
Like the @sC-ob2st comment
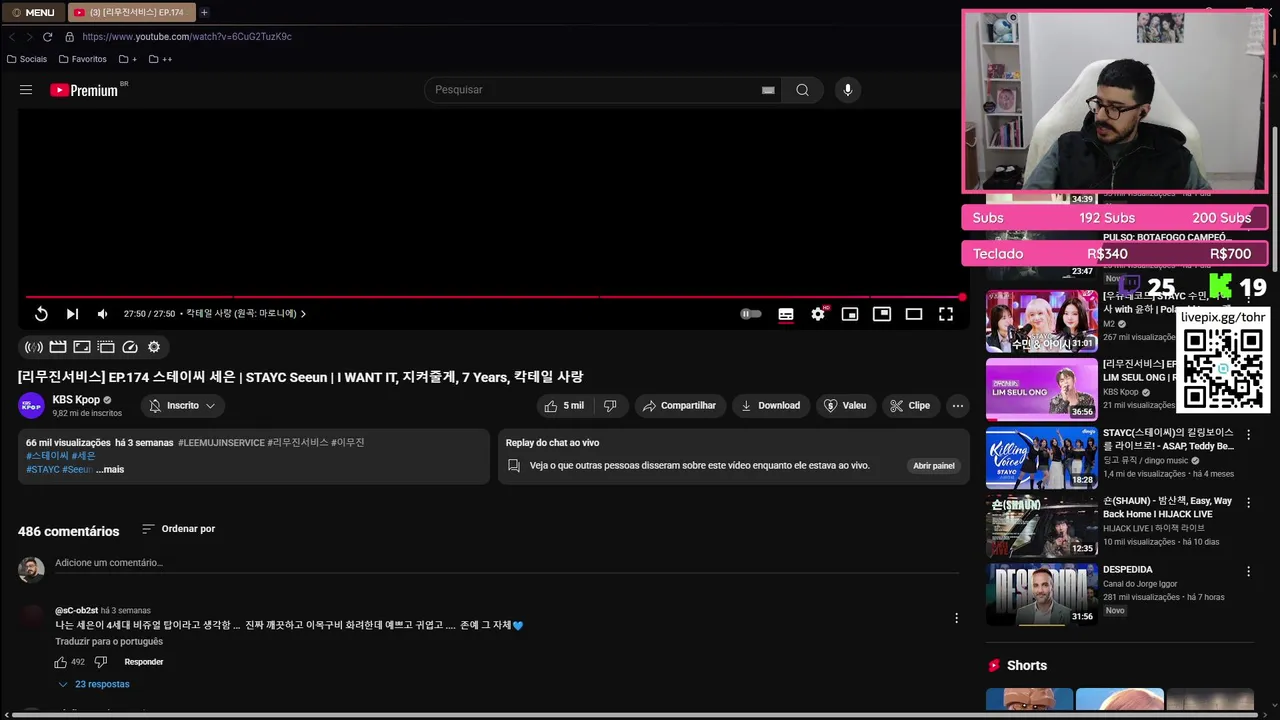[61, 662]
